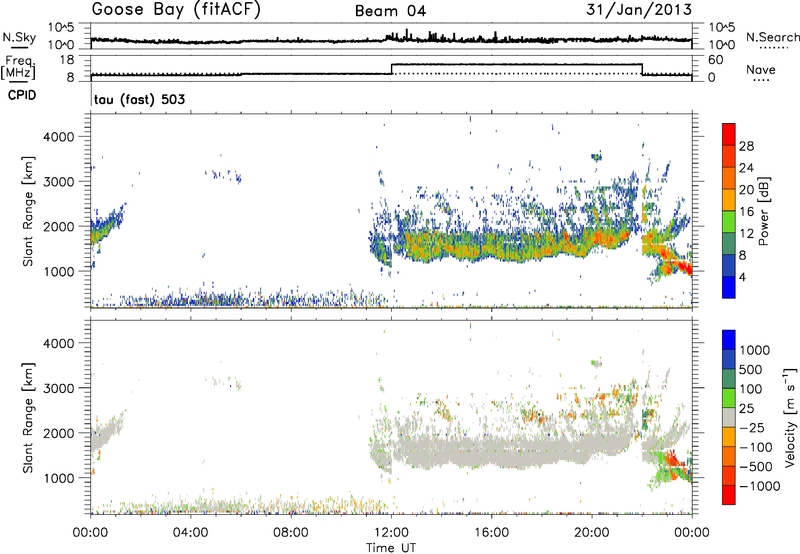Click the 'Time UT' axis title

pos(391,548)
